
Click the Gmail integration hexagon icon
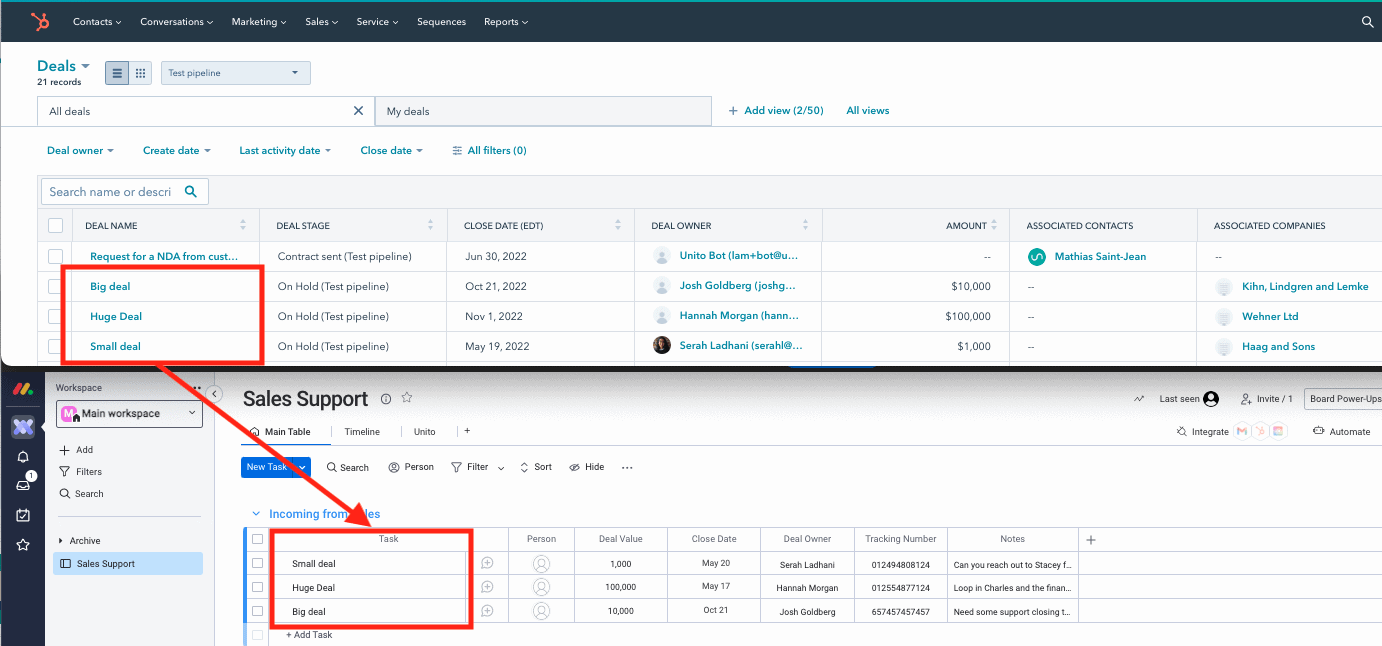click(x=1243, y=431)
